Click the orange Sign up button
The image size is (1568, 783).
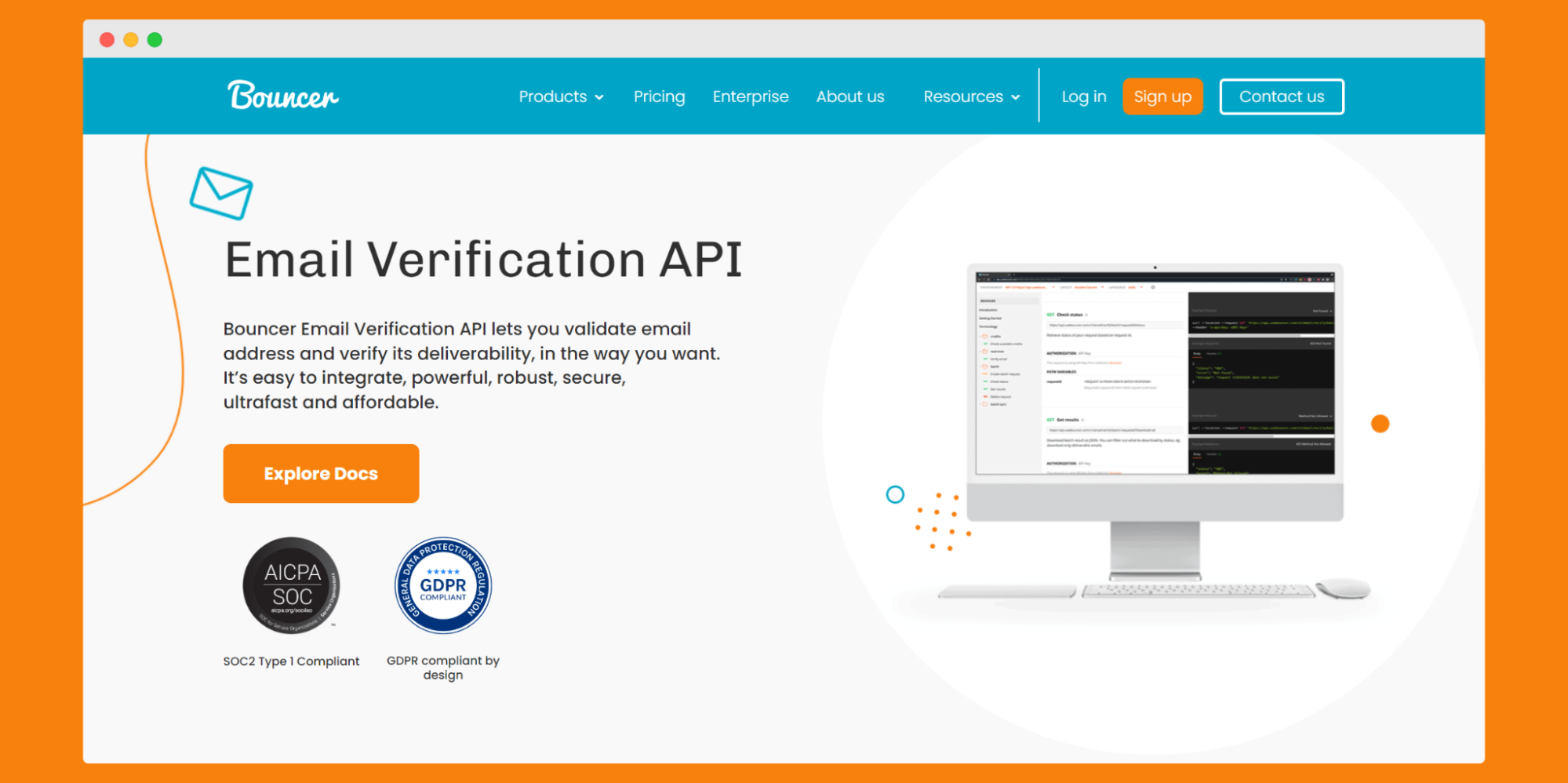pos(1162,97)
